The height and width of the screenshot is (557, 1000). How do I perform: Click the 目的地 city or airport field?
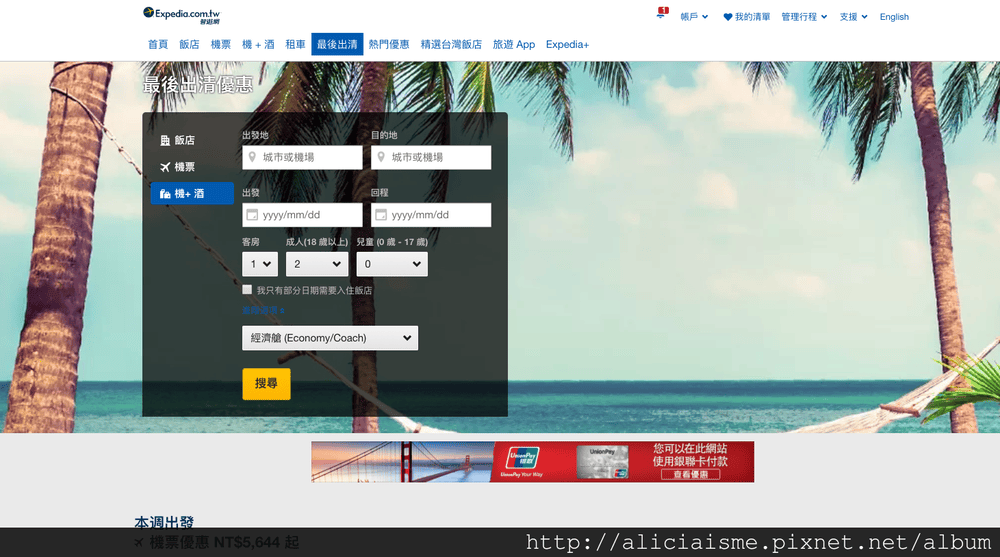pyautogui.click(x=431, y=158)
